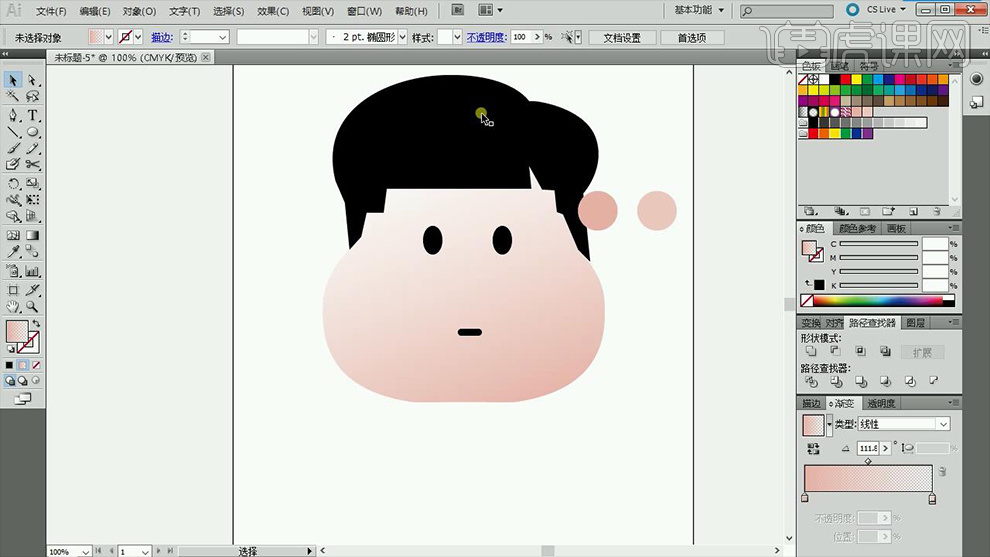The height and width of the screenshot is (557, 990).
Task: Enable Draw Behind drawing mode
Action: (23, 381)
